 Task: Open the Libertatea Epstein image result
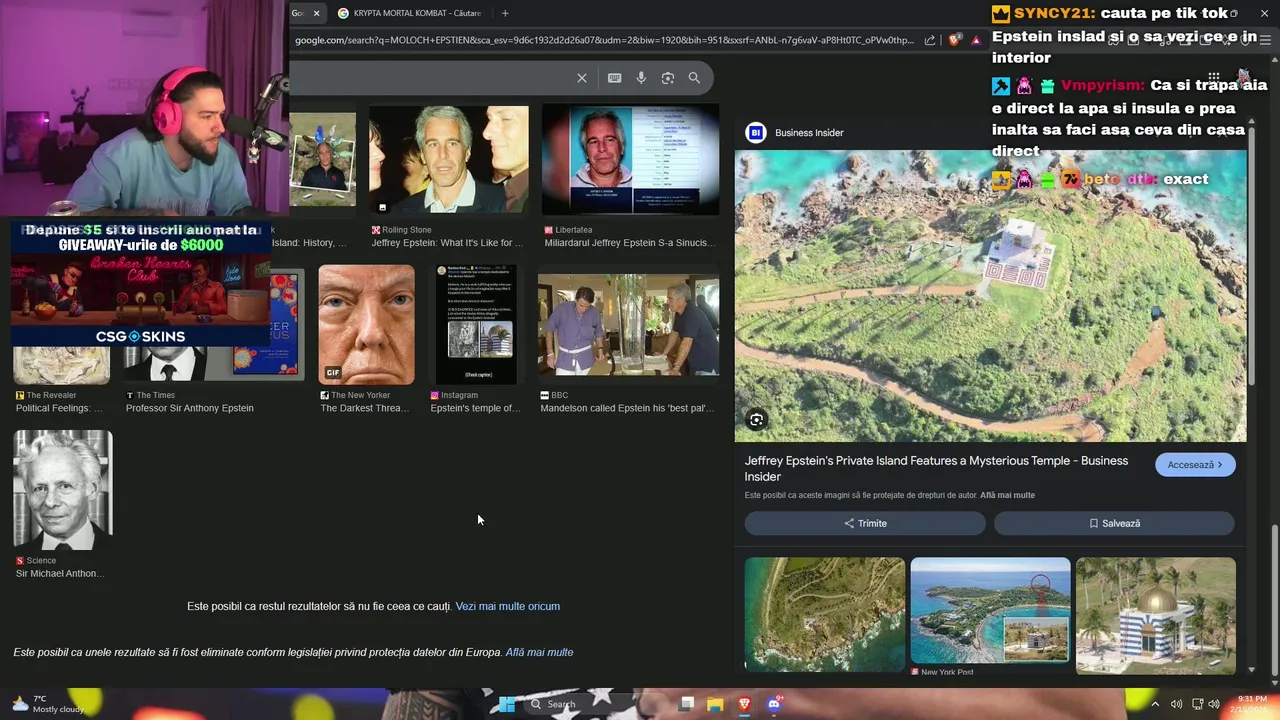[x=630, y=159]
